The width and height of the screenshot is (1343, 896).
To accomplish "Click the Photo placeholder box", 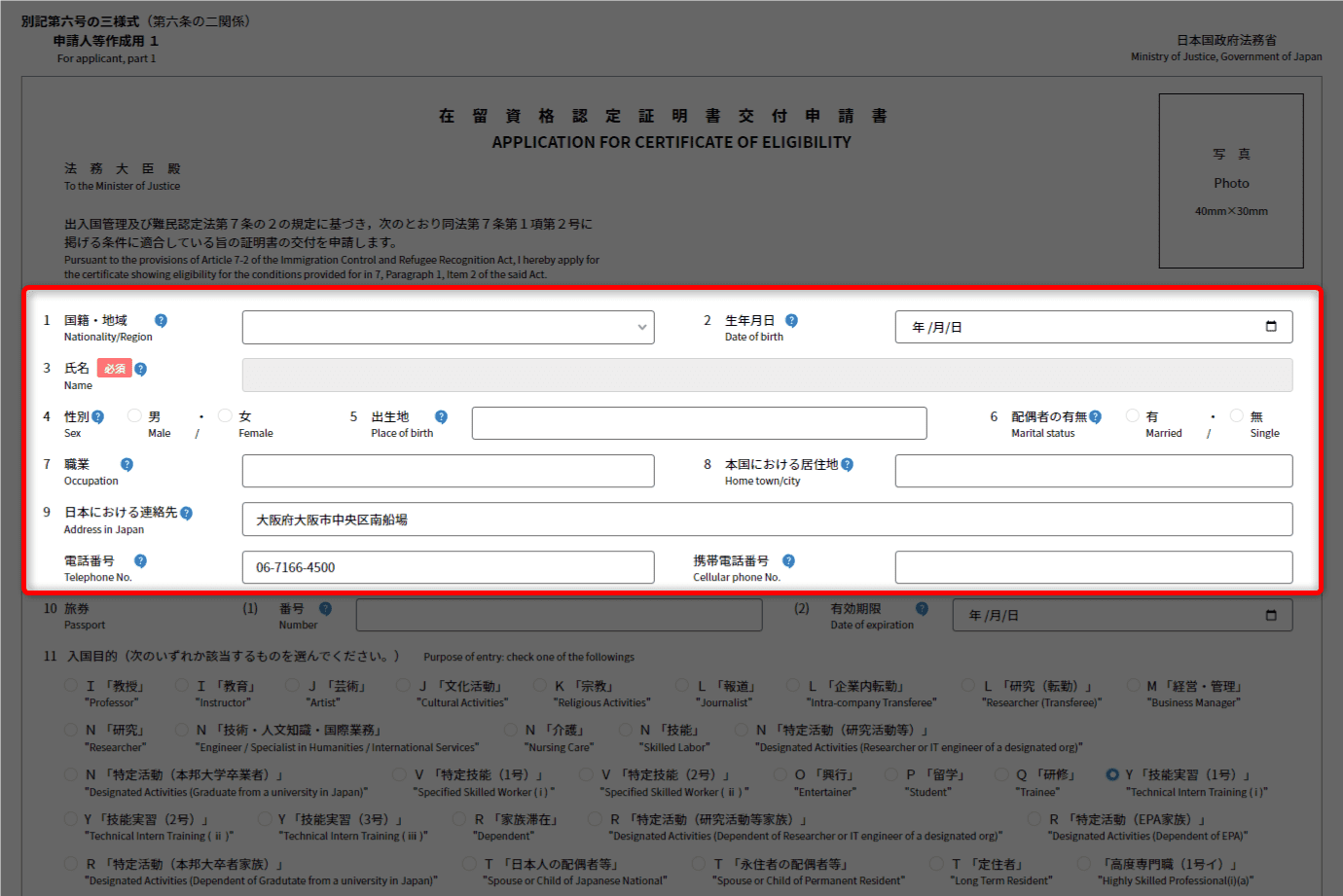I will [x=1230, y=181].
